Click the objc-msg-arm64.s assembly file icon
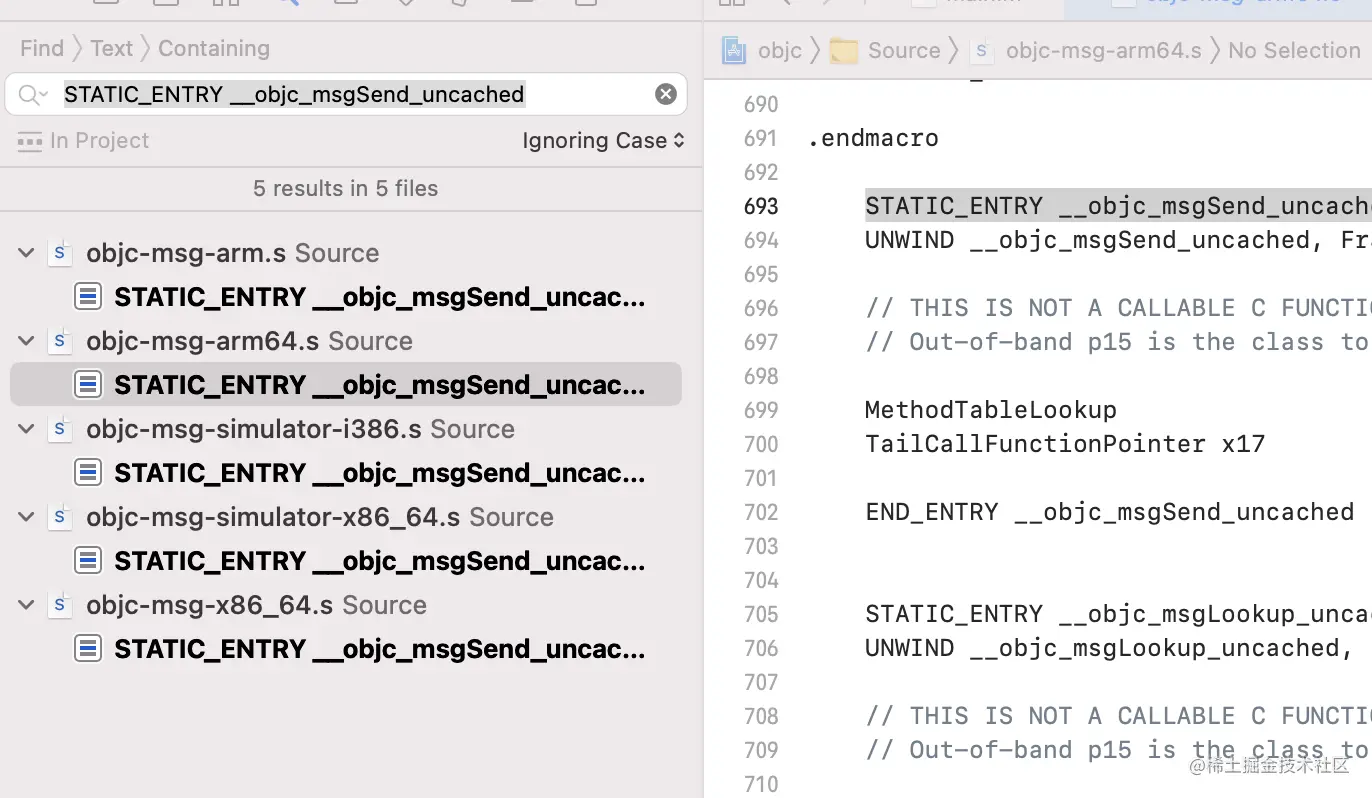This screenshot has width=1372, height=798. (60, 341)
